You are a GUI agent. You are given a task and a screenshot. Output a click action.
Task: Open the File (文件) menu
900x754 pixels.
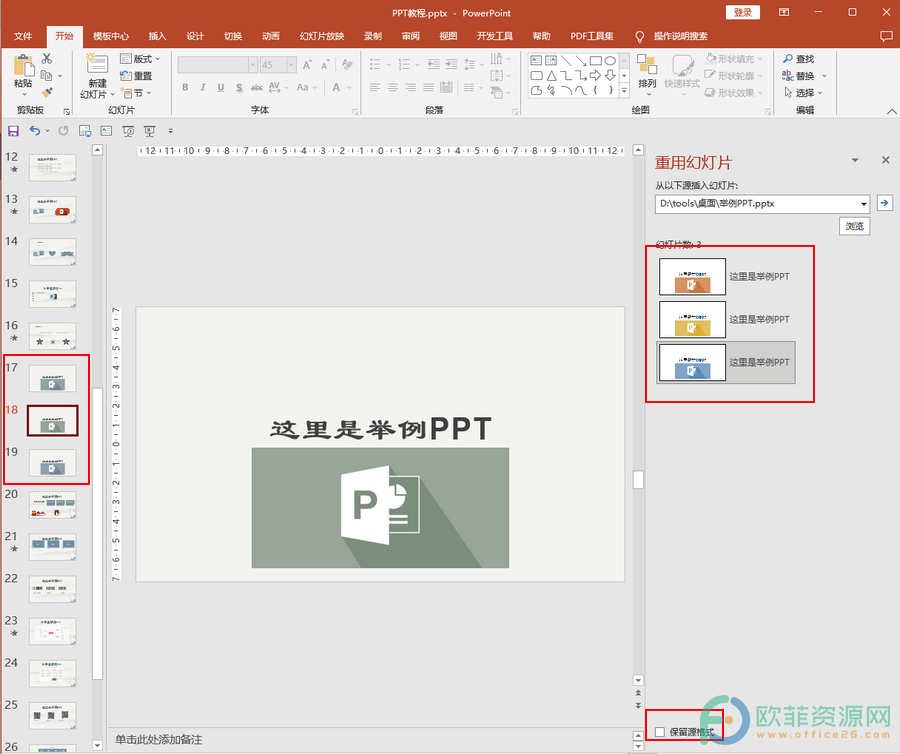click(x=23, y=36)
